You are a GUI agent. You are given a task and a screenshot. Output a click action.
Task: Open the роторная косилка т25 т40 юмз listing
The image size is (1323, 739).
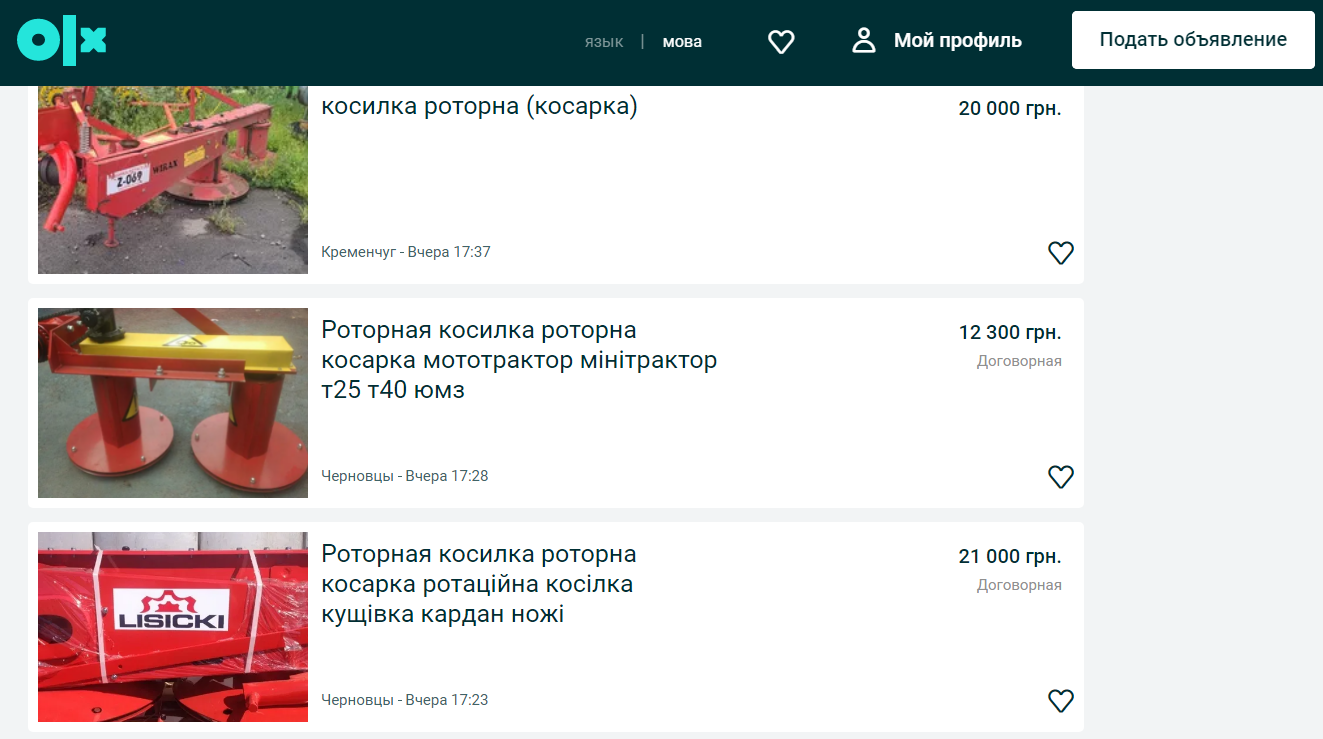click(518, 360)
